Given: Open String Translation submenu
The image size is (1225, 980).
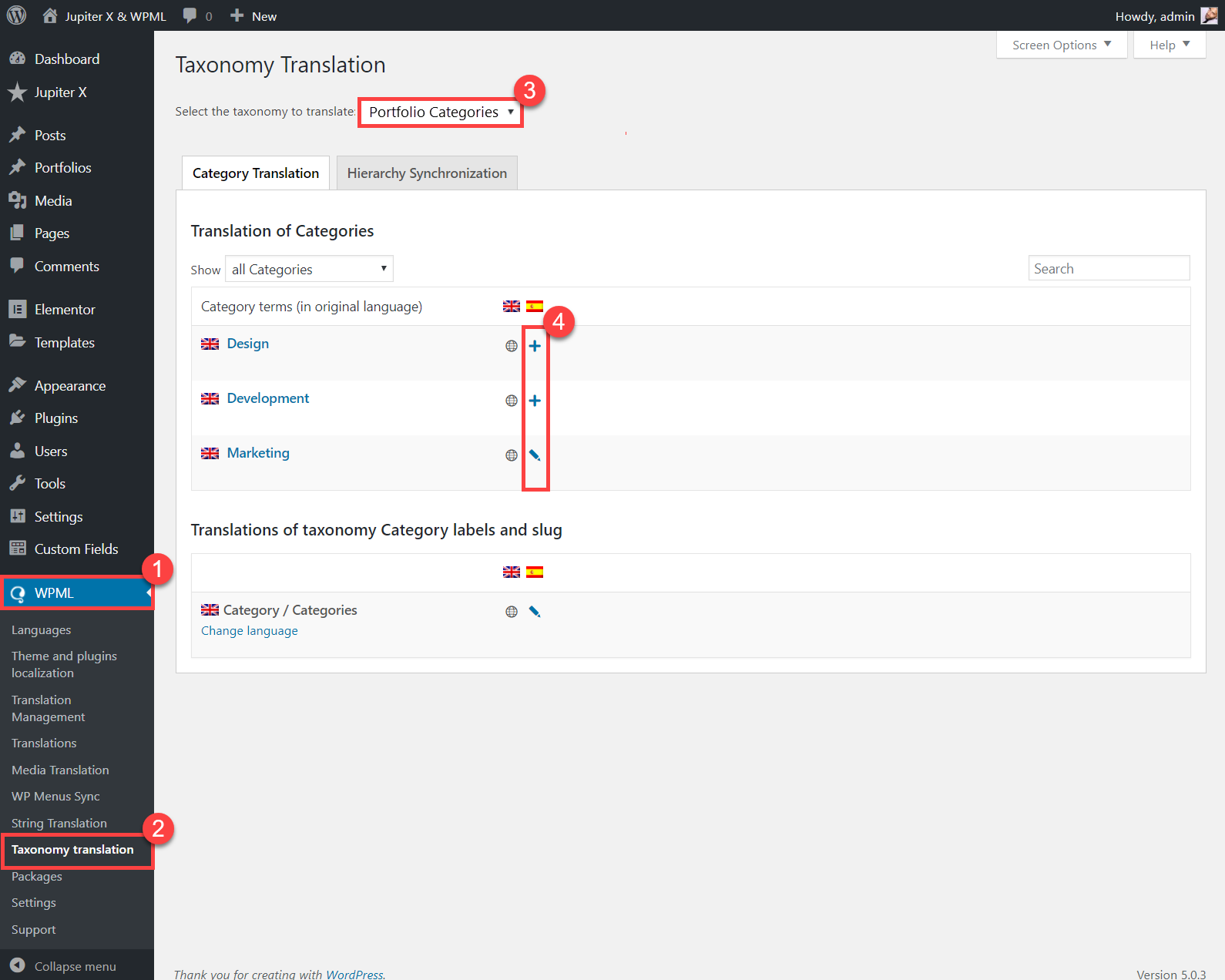Looking at the screenshot, I should tap(59, 824).
